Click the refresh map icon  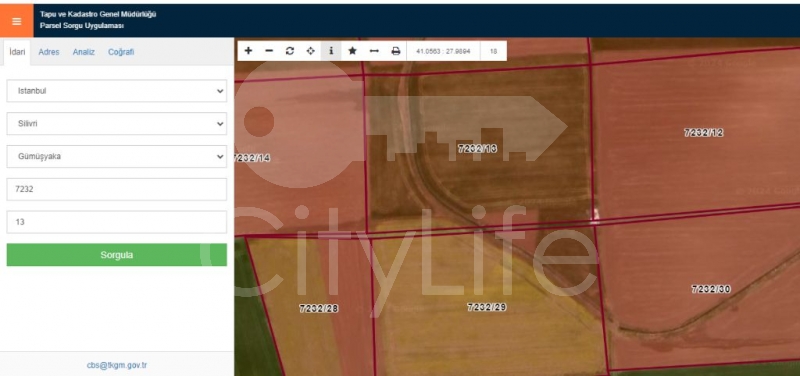tap(290, 51)
